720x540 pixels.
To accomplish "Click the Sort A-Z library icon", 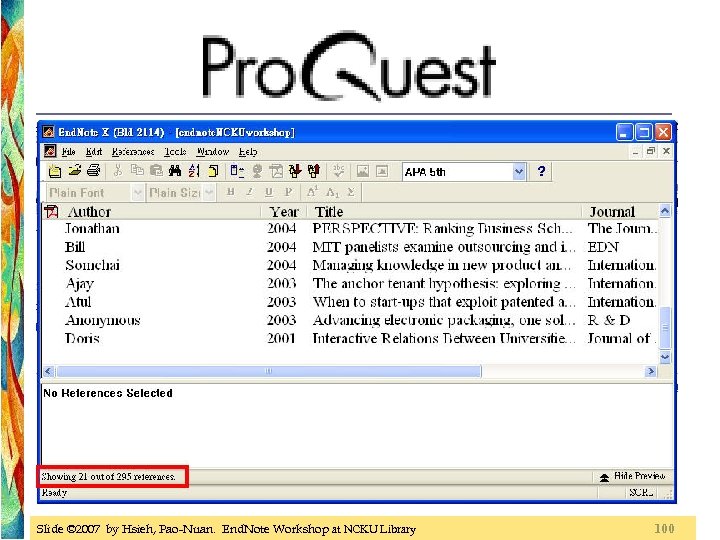I will [194, 171].
